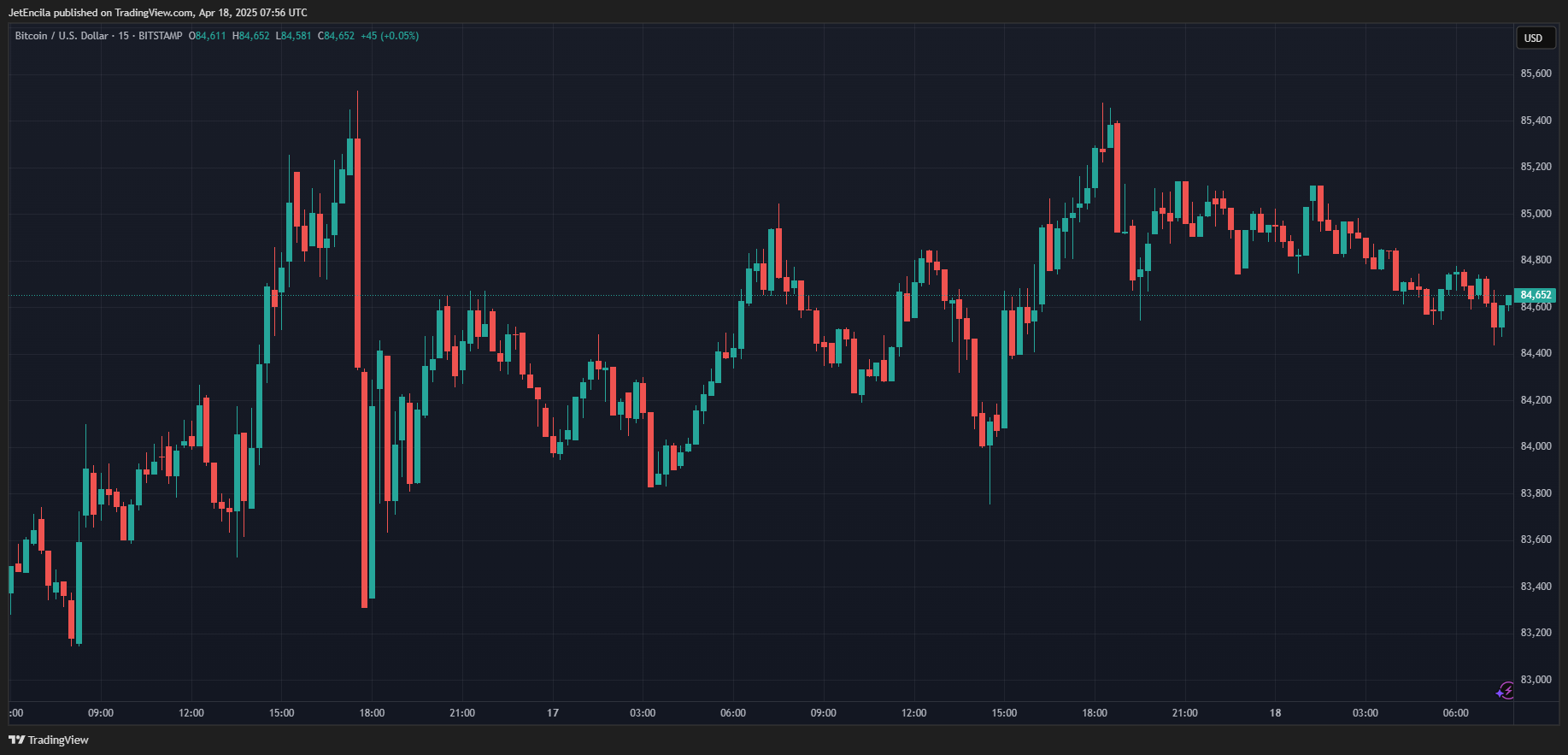The image size is (1568, 755).
Task: Click the USD currency button
Action: [1534, 38]
